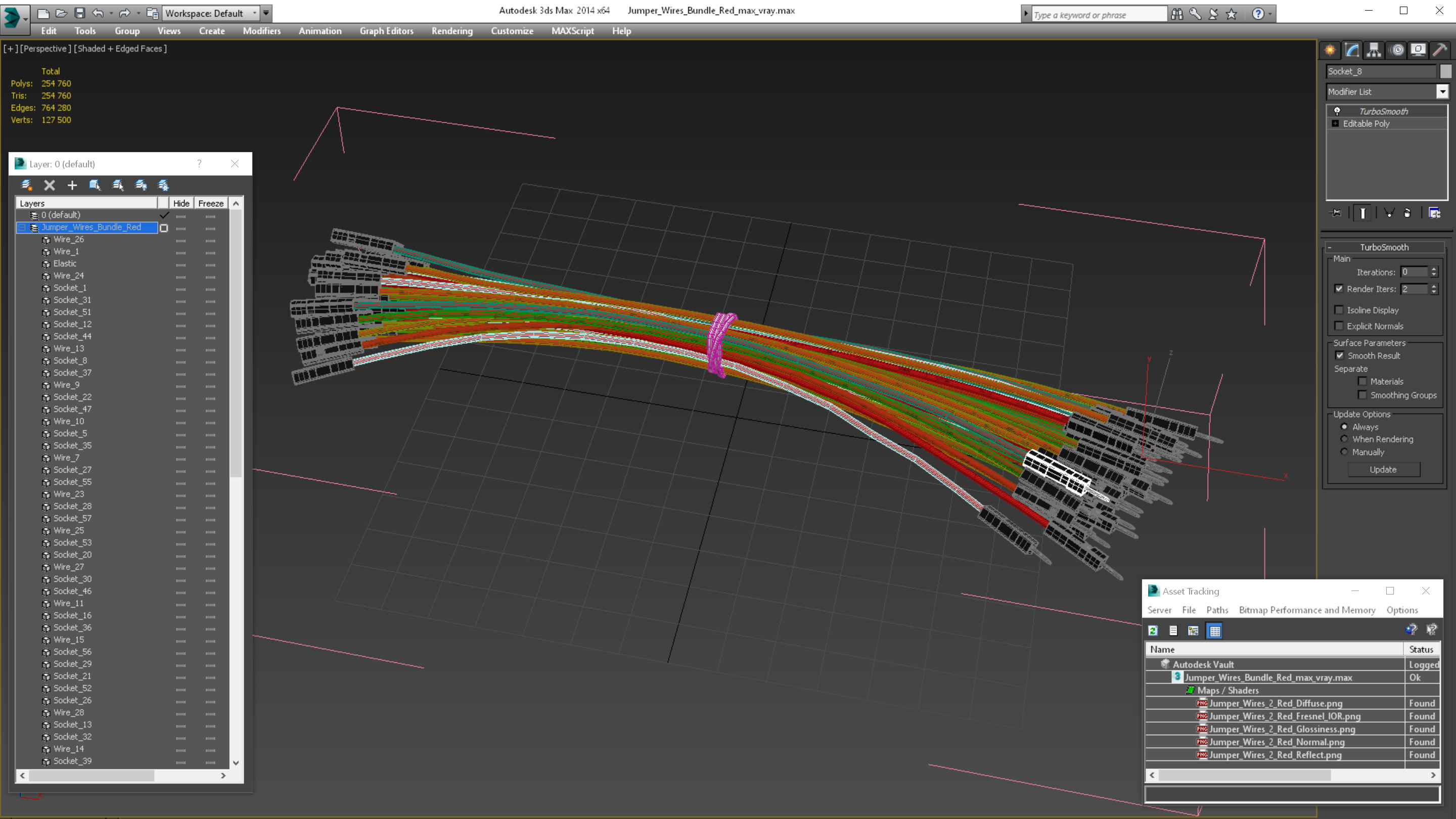Screen dimensions: 1456x819
Task: Remove modifier from stack trash icon
Action: (x=1407, y=213)
